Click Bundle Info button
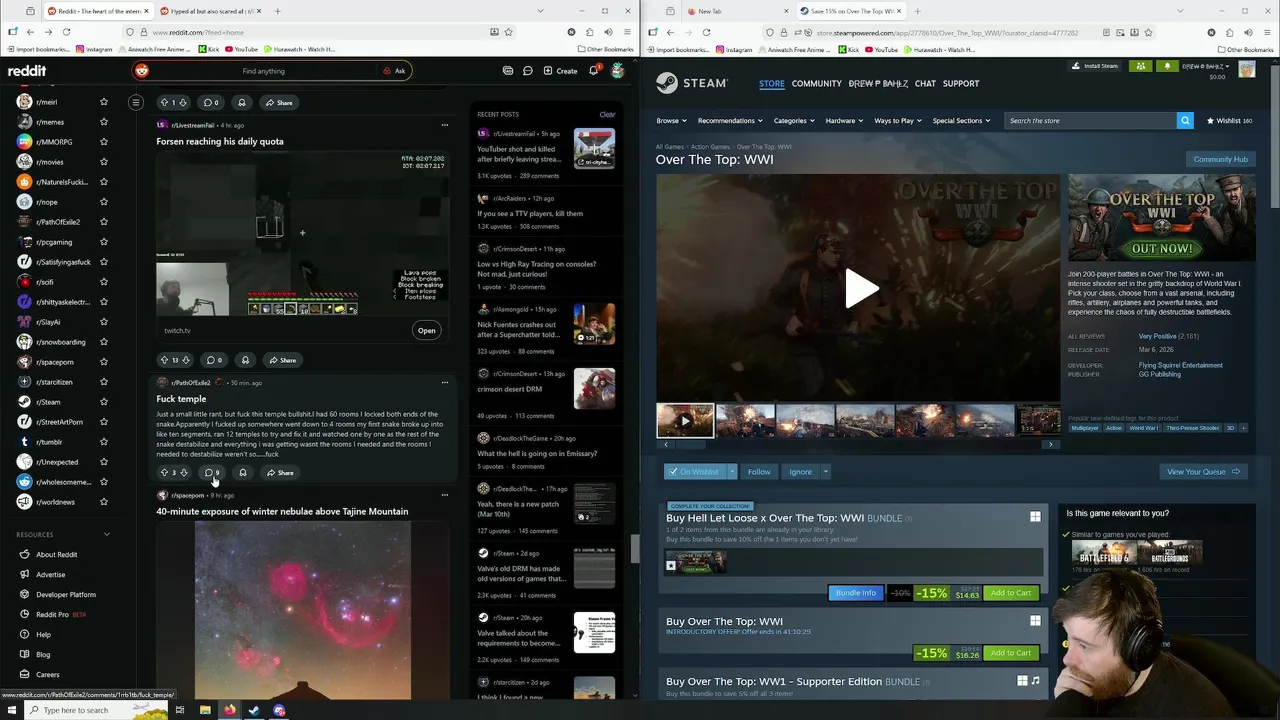Image resolution: width=1280 pixels, height=720 pixels. coord(855,593)
